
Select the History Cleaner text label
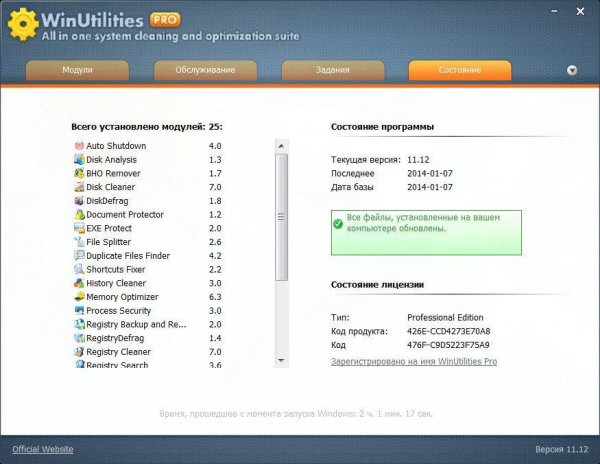[116, 283]
